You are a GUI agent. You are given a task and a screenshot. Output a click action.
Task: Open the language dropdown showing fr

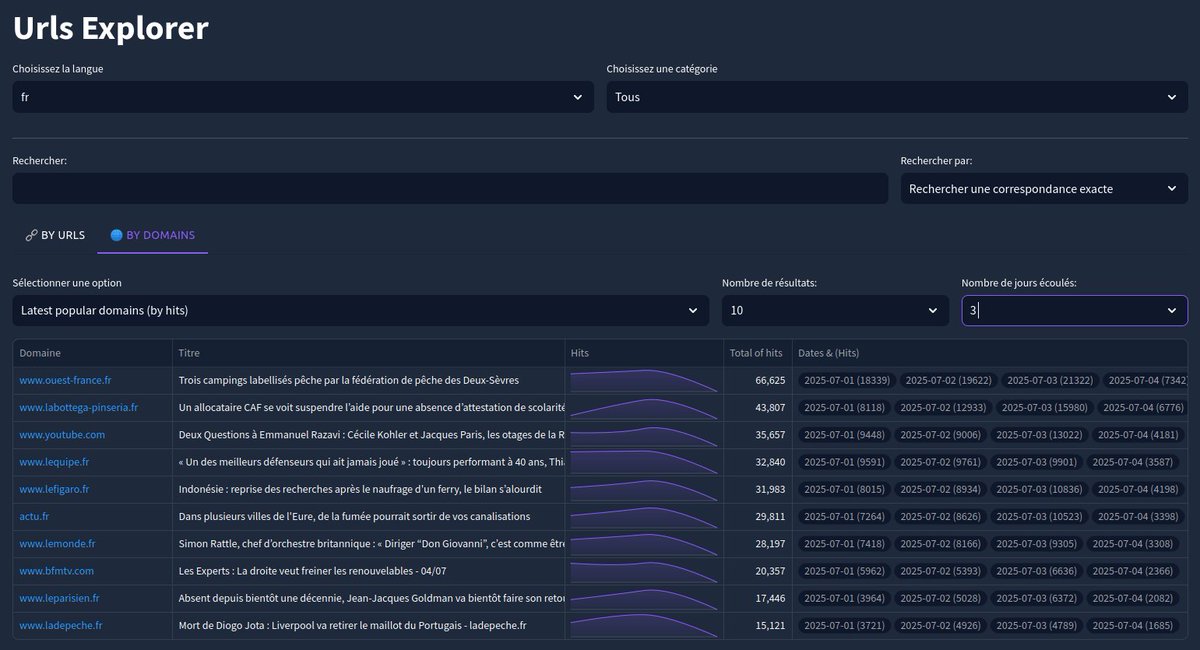302,97
